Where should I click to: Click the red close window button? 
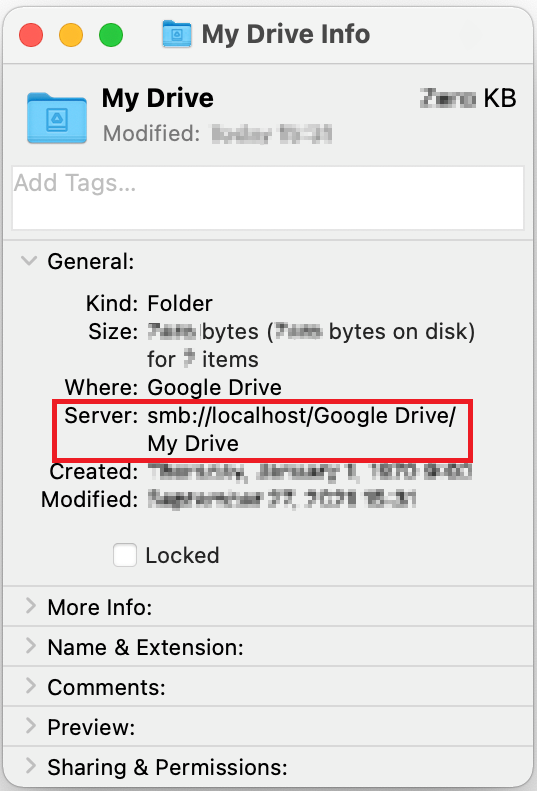tap(31, 35)
